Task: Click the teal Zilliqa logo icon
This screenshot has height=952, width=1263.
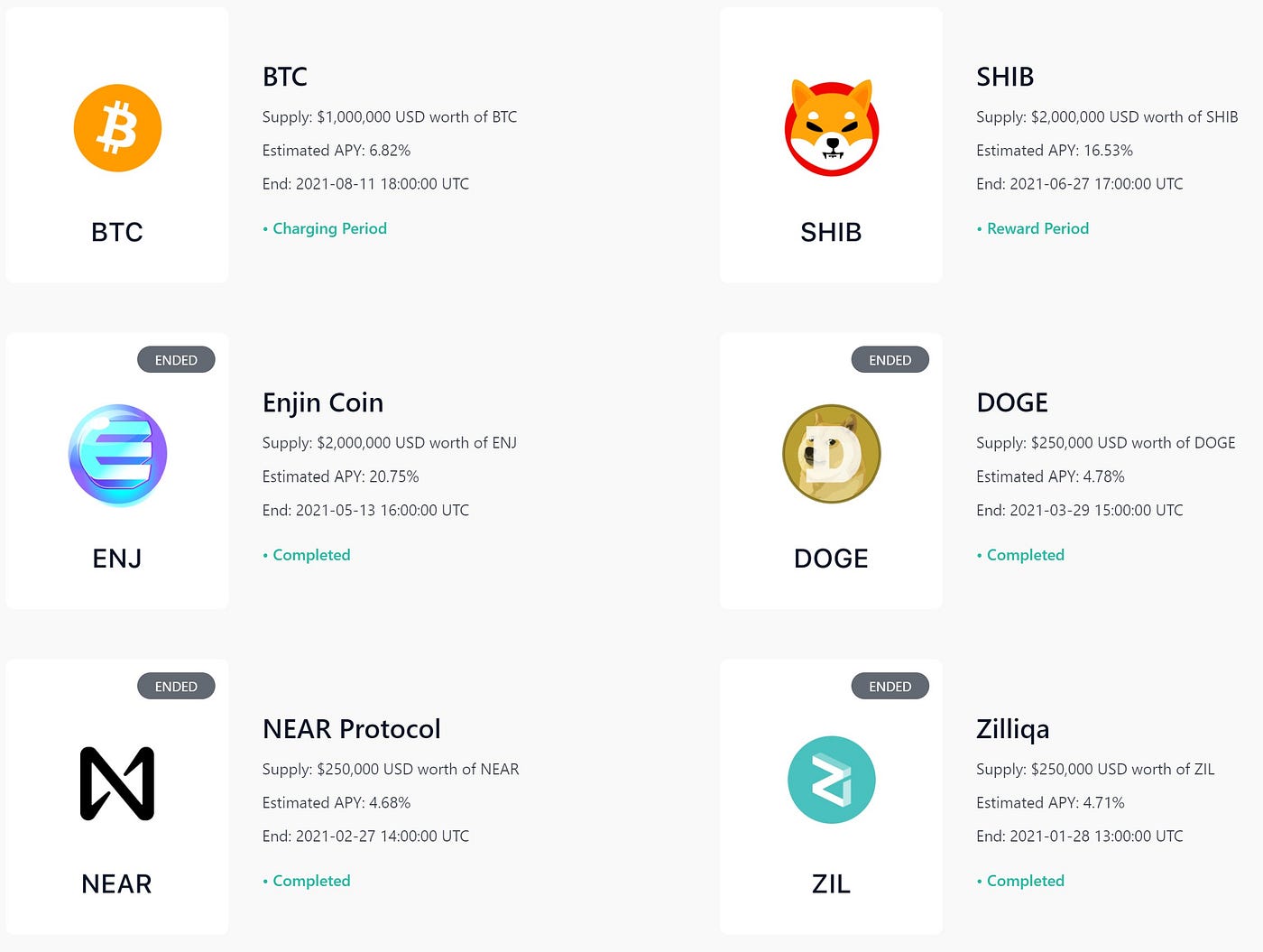Action: [832, 780]
